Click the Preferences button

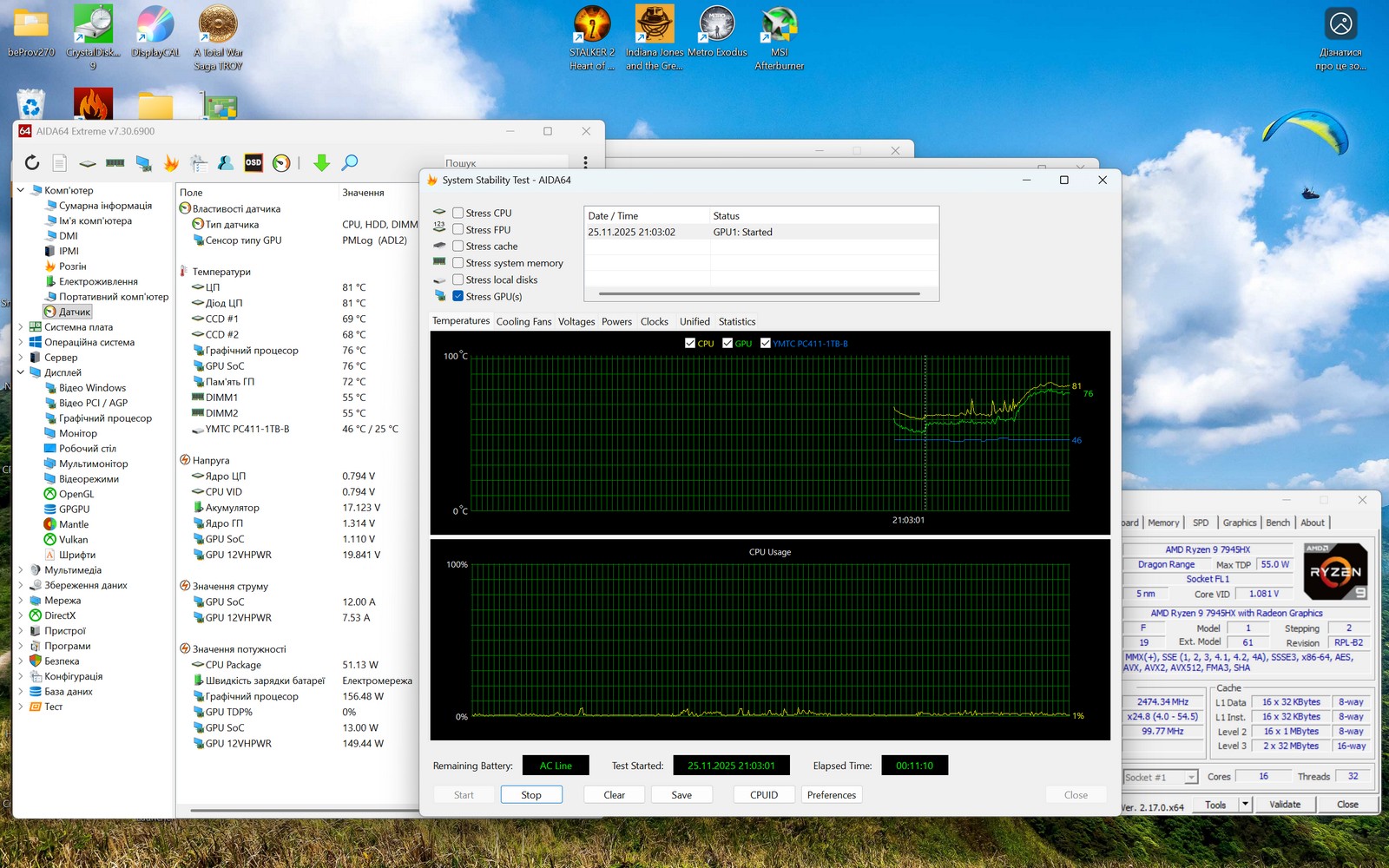[x=831, y=794]
